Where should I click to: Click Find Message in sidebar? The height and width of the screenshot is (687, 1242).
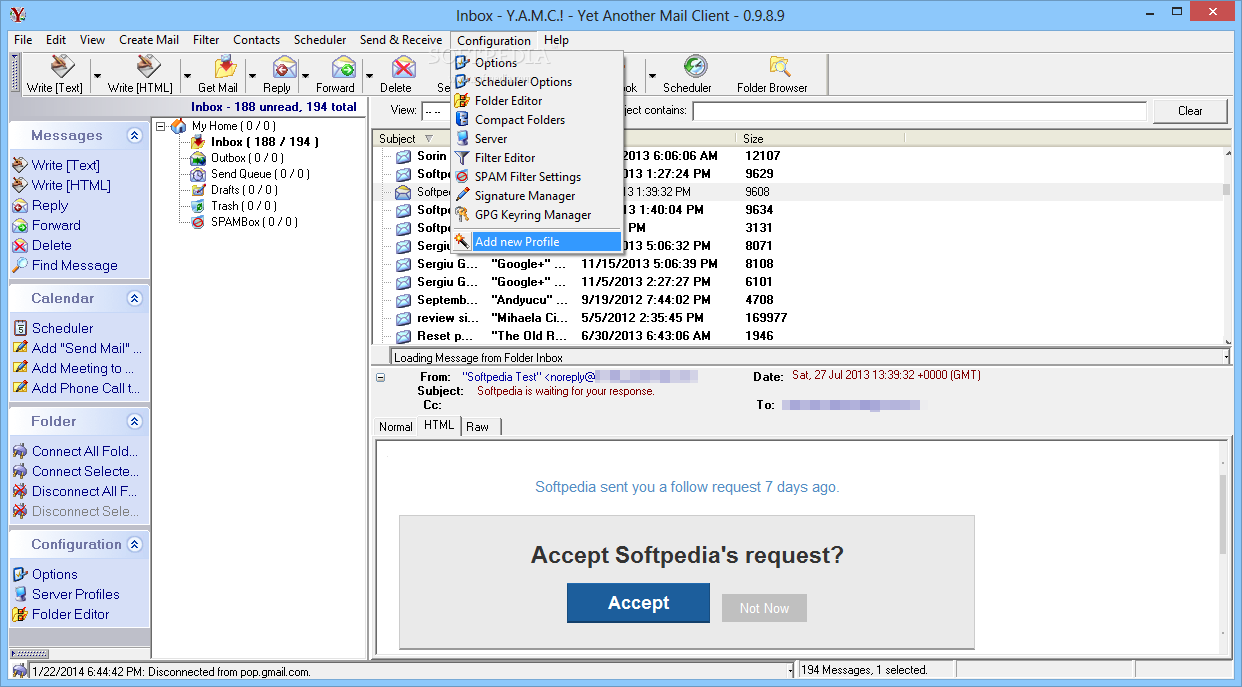75,265
